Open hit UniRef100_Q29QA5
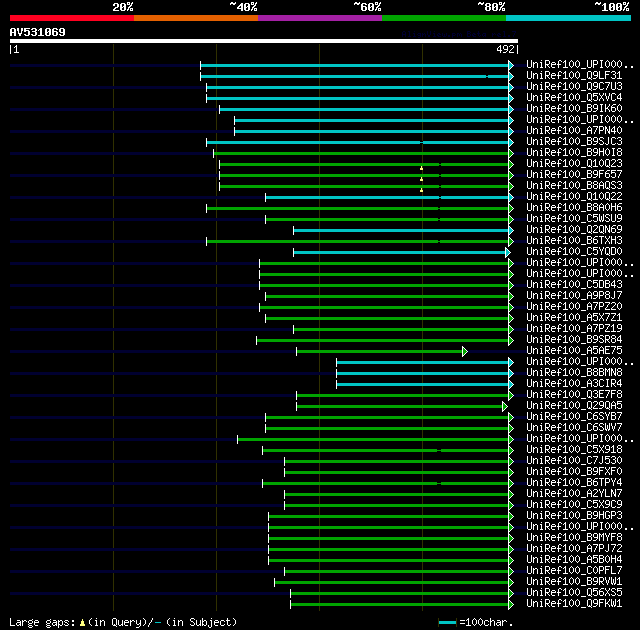 pyautogui.click(x=574, y=406)
